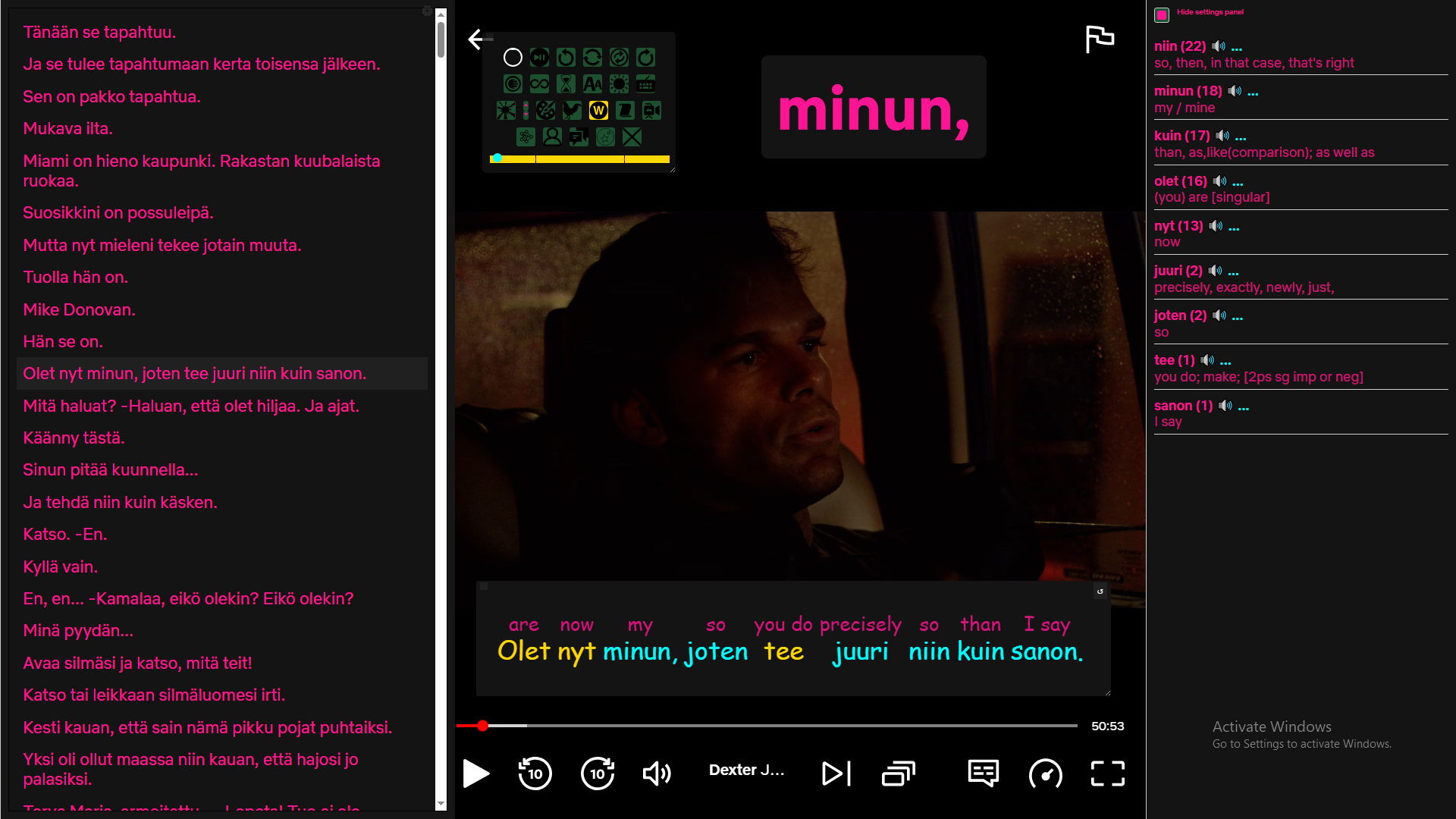
Task: Click the clockwise forward arrow icon
Action: [x=645, y=58]
